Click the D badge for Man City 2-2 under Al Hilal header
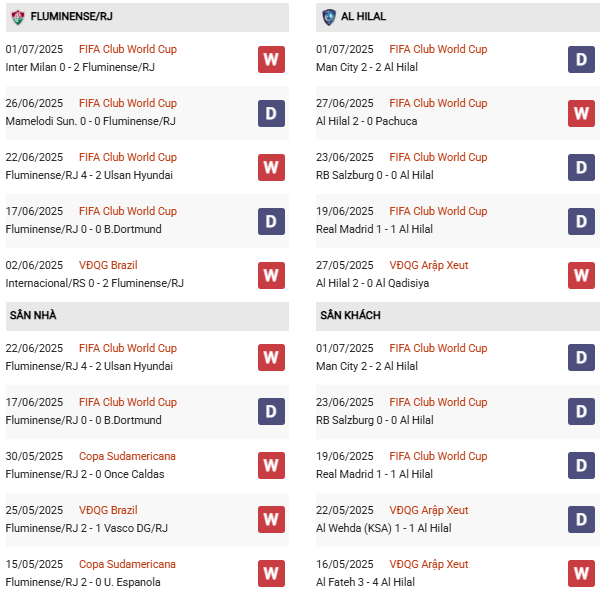The height and width of the screenshot is (597, 600). tap(581, 59)
